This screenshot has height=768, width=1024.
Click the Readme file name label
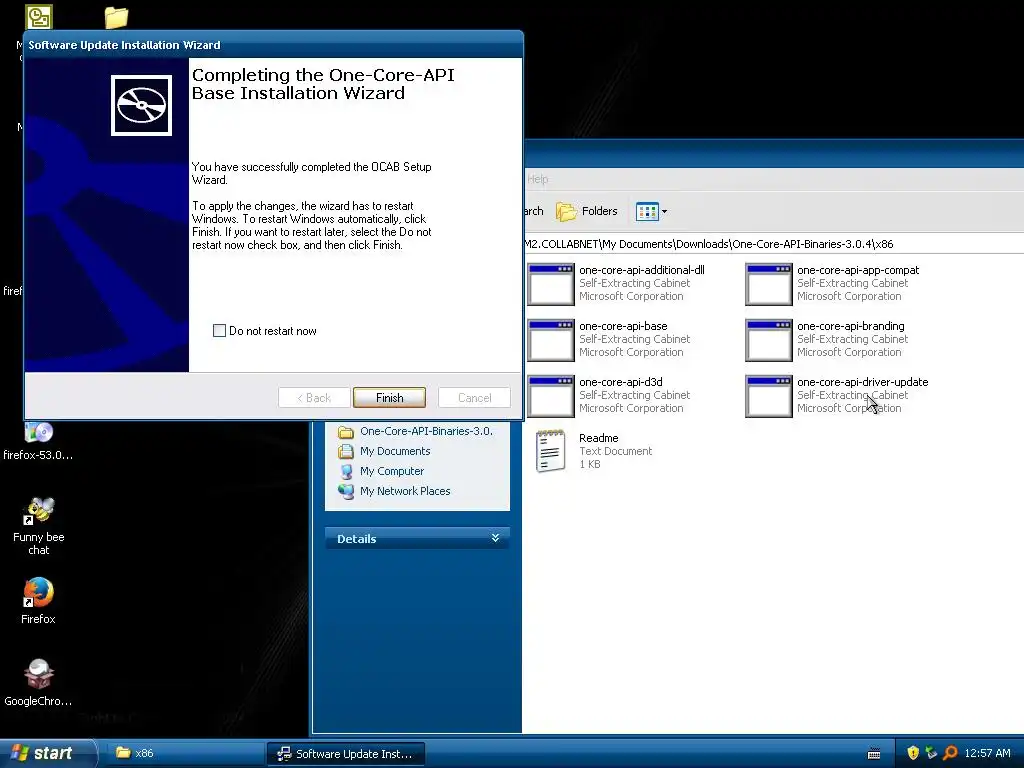coord(598,438)
